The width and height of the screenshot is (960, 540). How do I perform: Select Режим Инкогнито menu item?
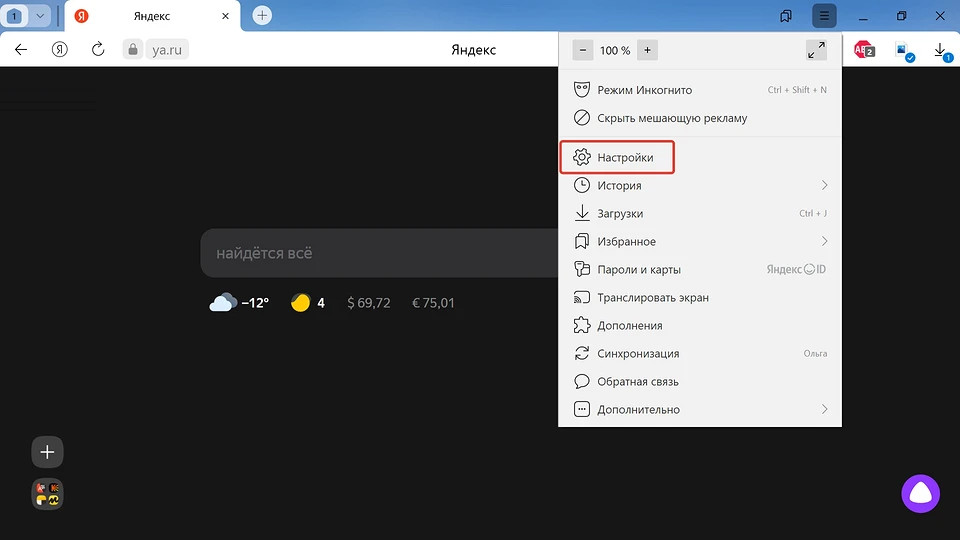644,90
